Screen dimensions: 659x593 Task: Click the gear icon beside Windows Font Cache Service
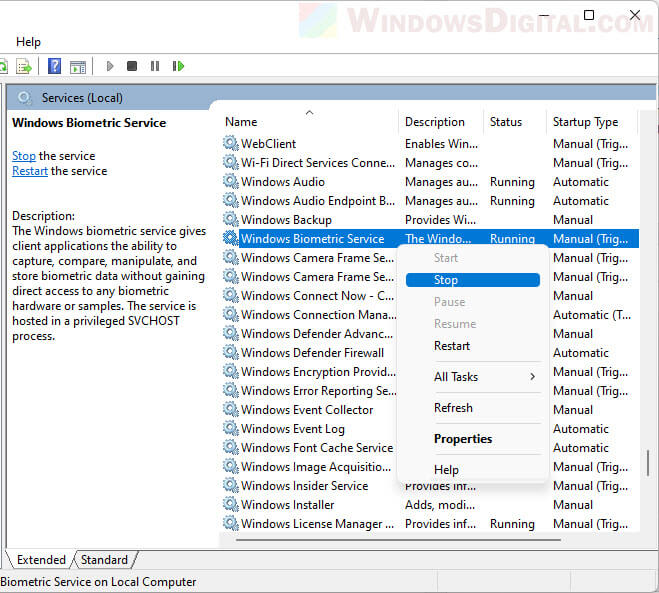click(x=230, y=447)
